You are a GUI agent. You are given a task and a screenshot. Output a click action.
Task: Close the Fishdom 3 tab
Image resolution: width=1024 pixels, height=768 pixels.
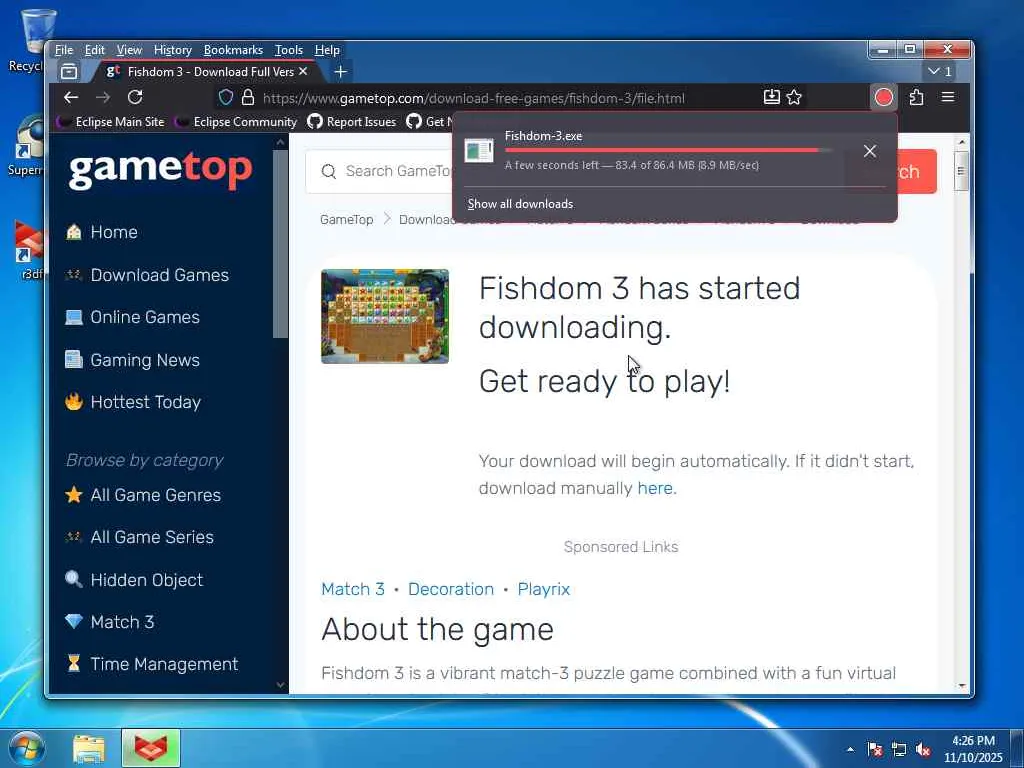point(303,71)
